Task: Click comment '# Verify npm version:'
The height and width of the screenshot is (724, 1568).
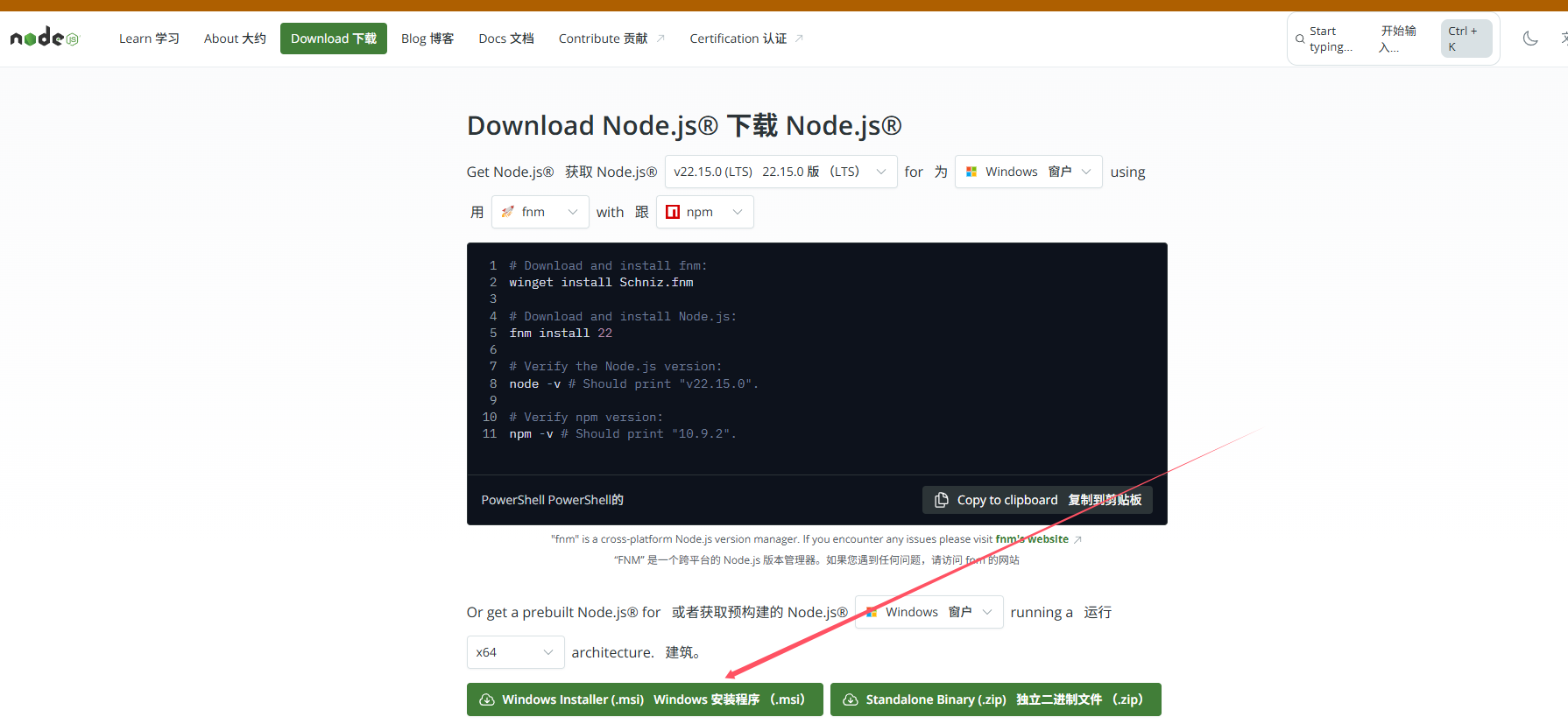Action: 586,417
